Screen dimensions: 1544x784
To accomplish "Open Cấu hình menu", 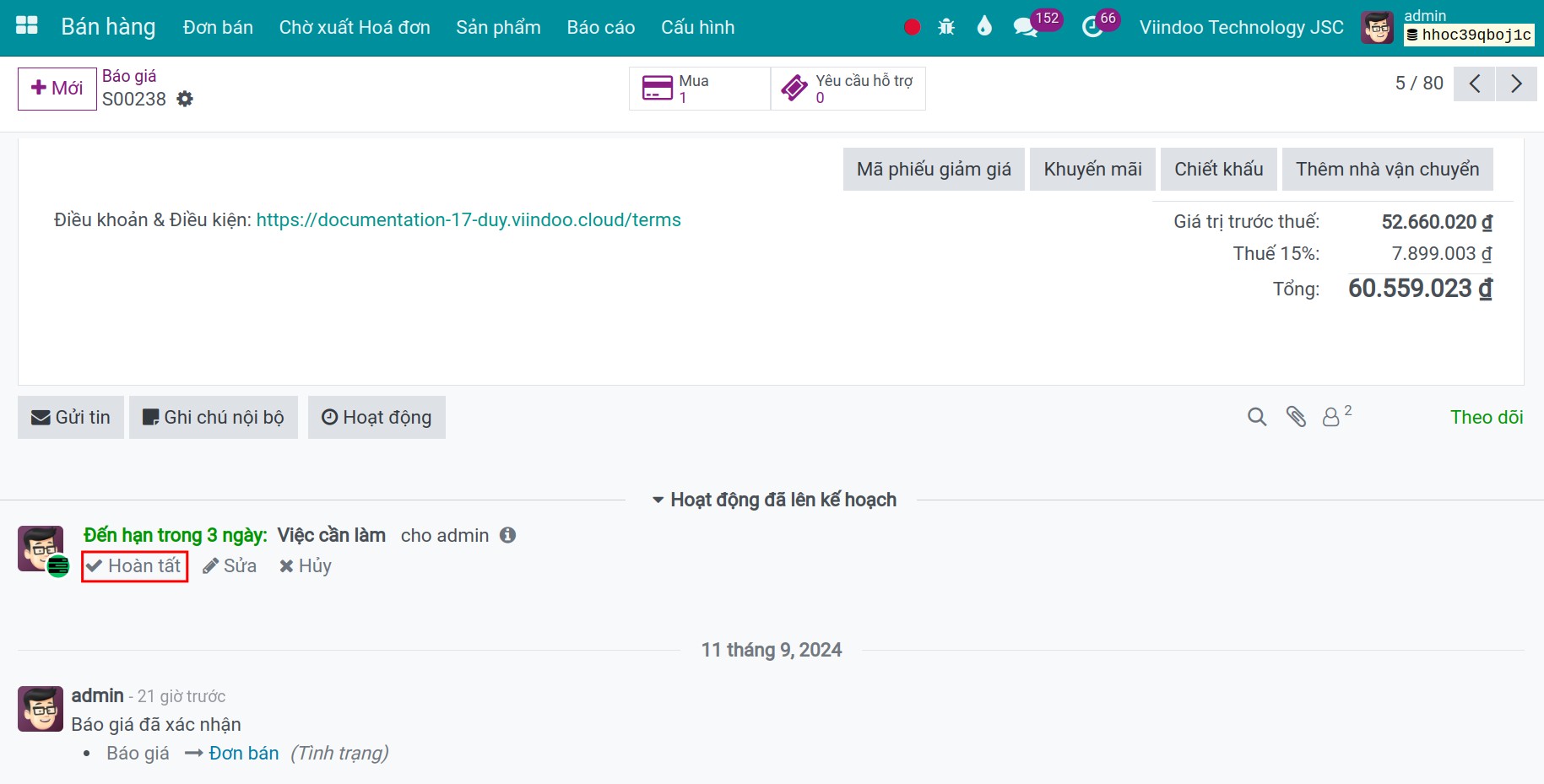I will (x=698, y=27).
